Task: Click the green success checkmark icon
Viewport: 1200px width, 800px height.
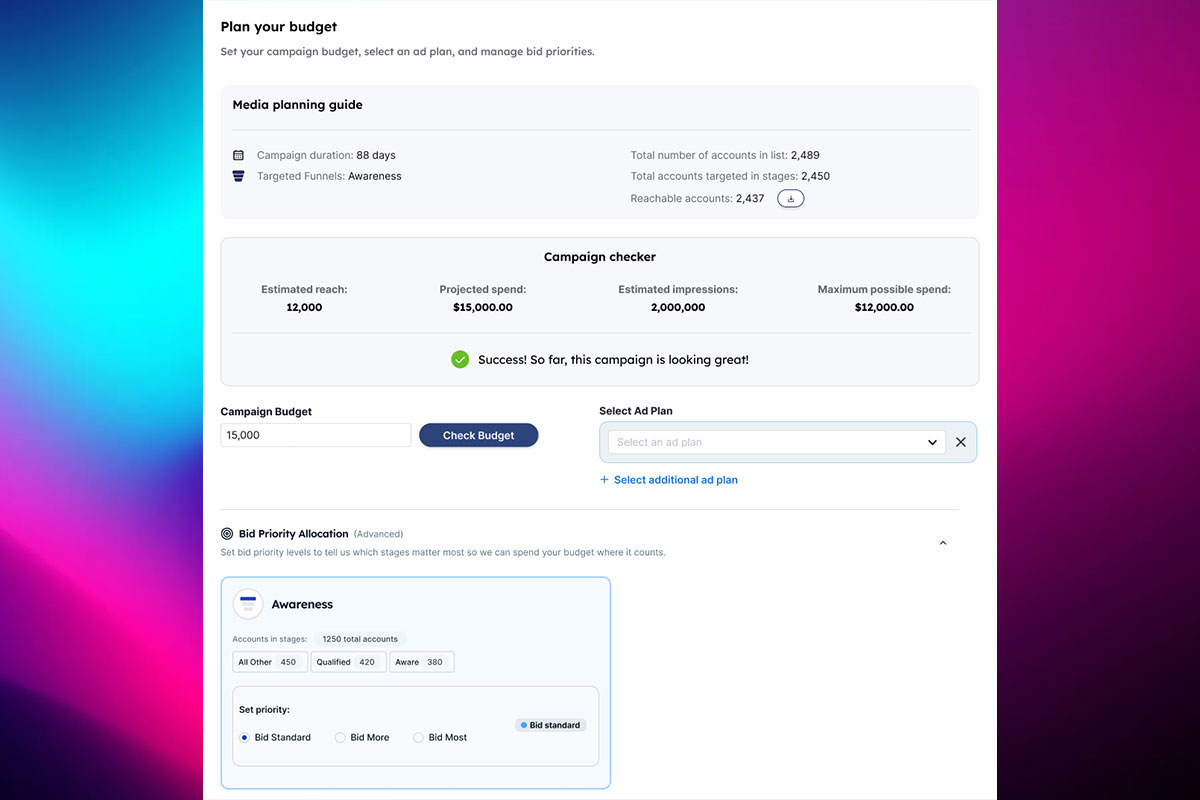Action: (460, 359)
